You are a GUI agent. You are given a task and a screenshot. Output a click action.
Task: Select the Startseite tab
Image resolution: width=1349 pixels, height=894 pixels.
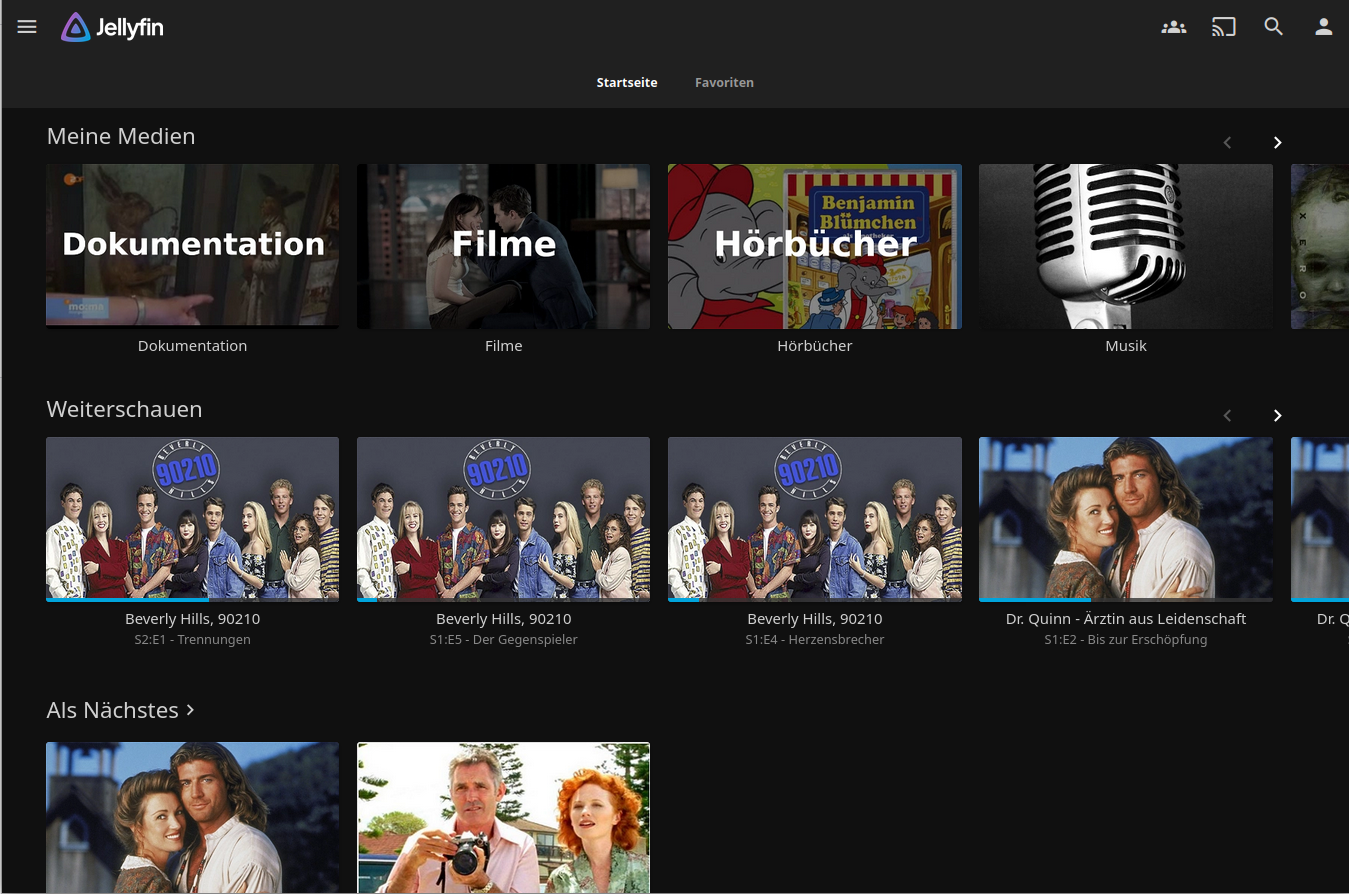pyautogui.click(x=627, y=83)
